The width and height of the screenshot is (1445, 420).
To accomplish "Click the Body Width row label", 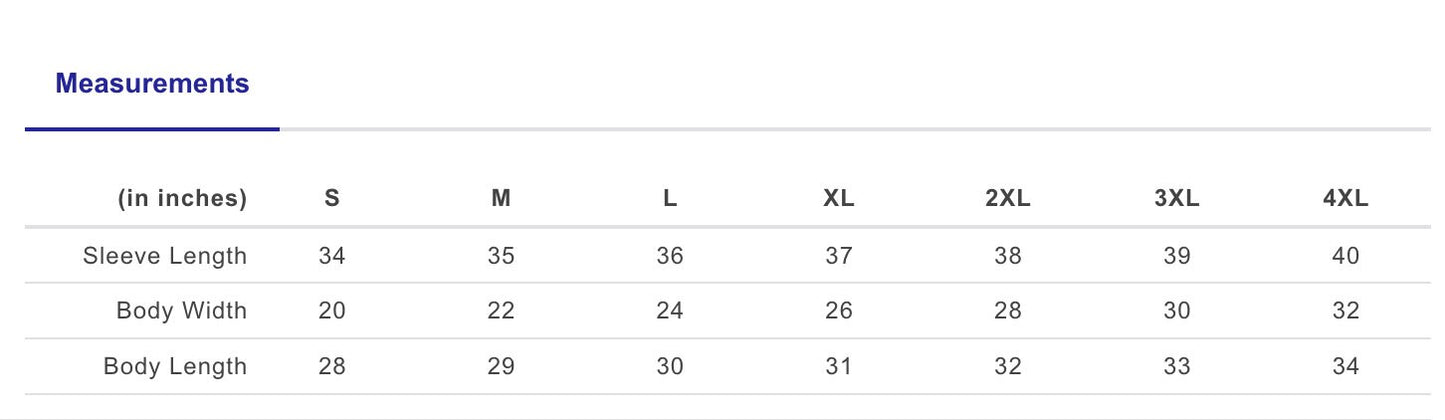I will click(182, 311).
